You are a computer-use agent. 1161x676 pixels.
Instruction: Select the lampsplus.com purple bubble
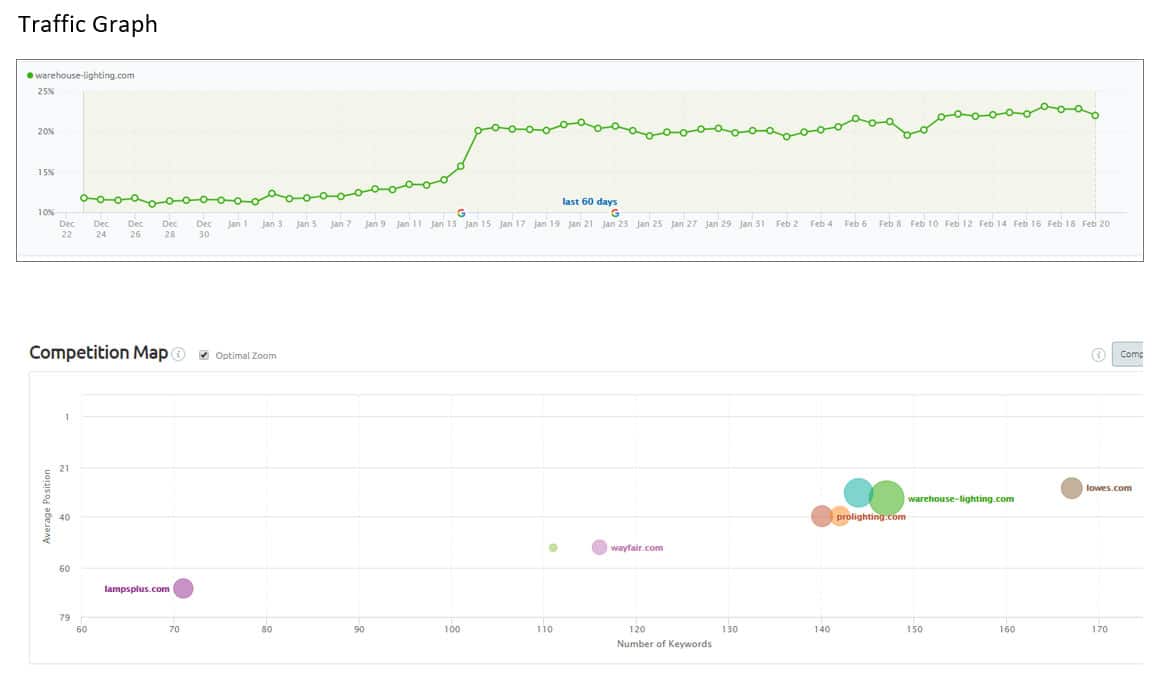183,589
